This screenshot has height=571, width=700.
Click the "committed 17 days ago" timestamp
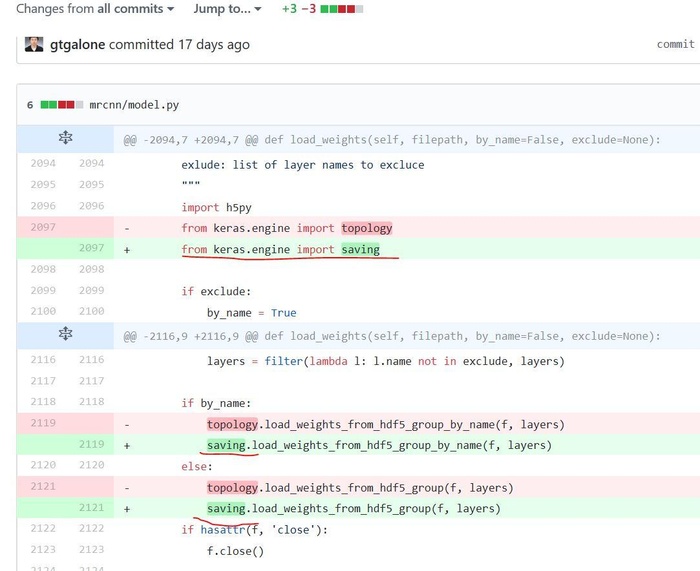[x=179, y=45]
